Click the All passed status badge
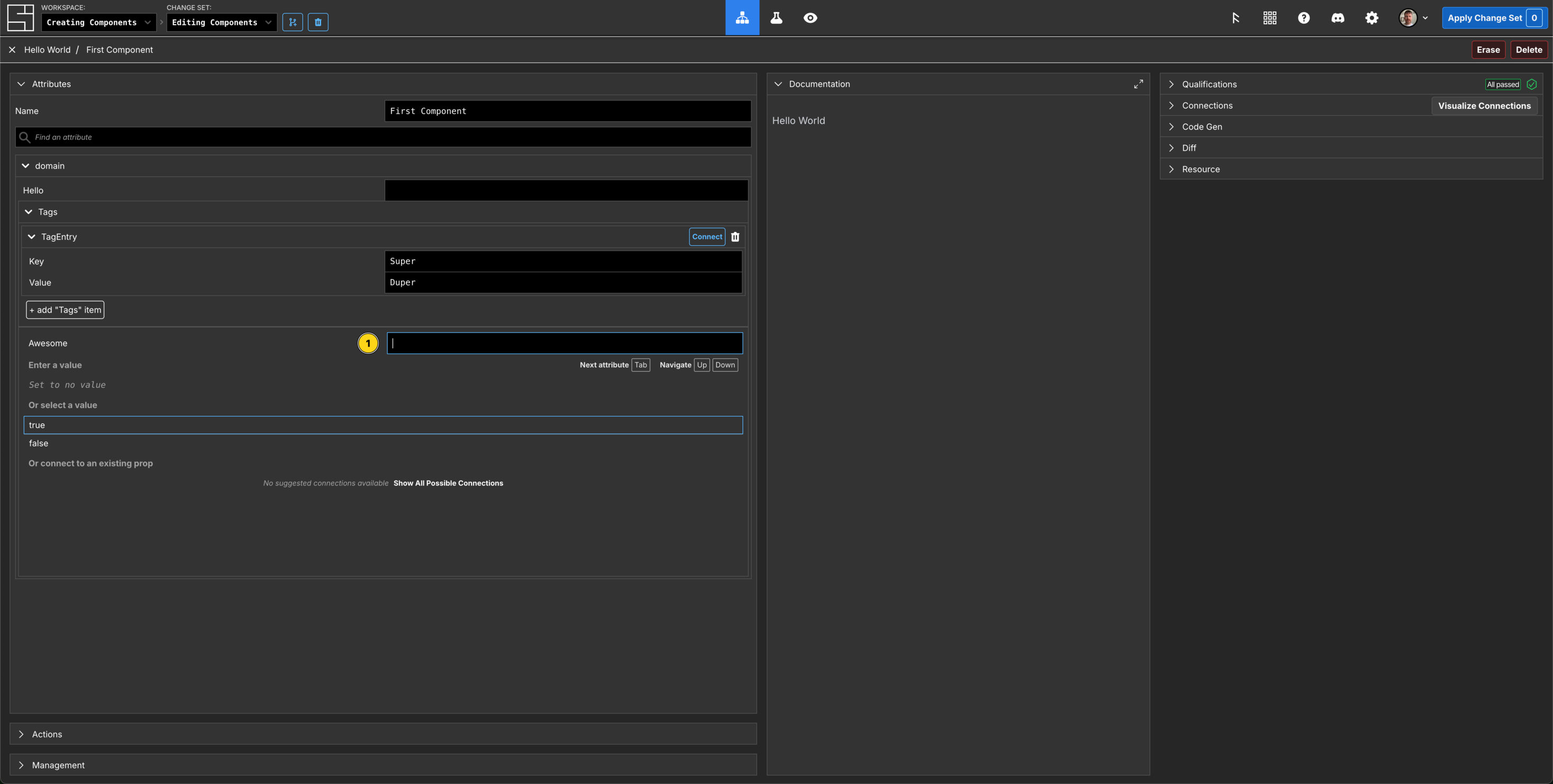1553x784 pixels. click(x=1502, y=85)
